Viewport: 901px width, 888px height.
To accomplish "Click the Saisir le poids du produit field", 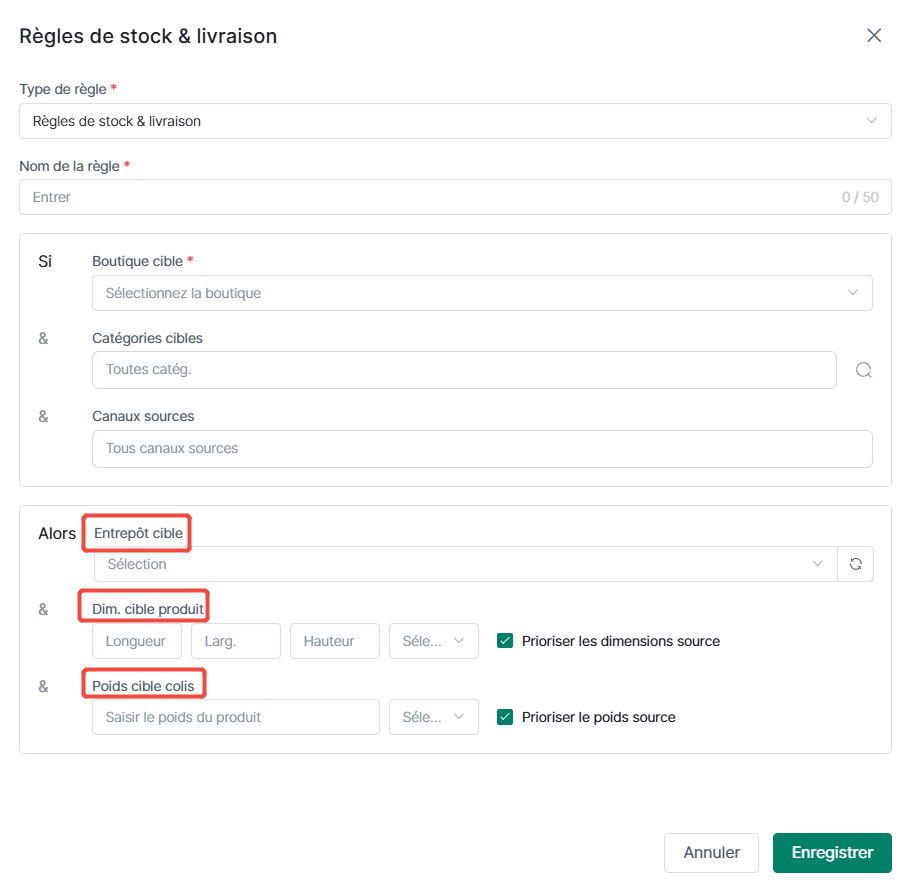I will click(x=236, y=717).
